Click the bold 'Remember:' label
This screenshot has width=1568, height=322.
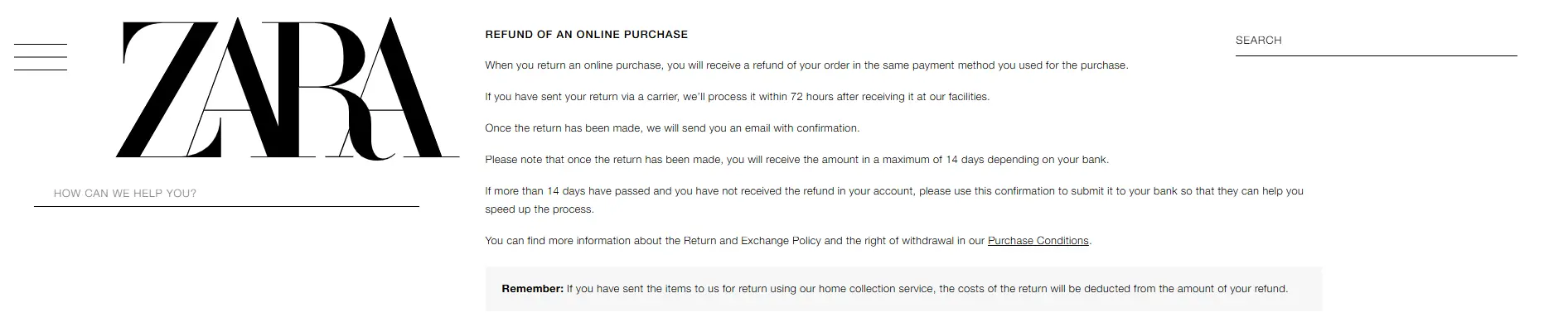tap(532, 289)
